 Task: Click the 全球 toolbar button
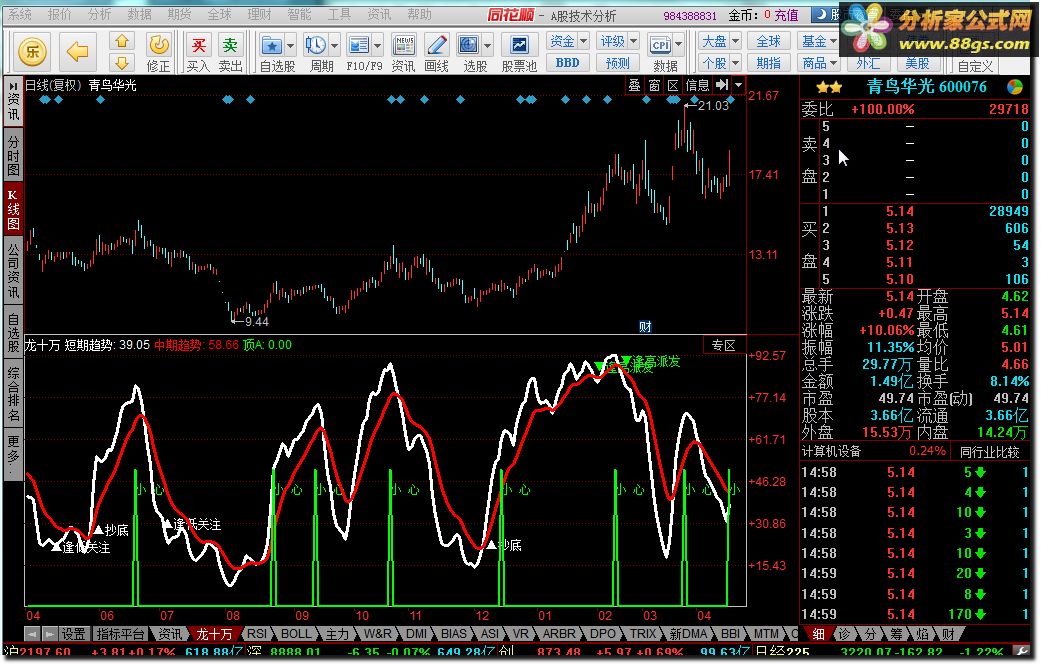(x=769, y=41)
